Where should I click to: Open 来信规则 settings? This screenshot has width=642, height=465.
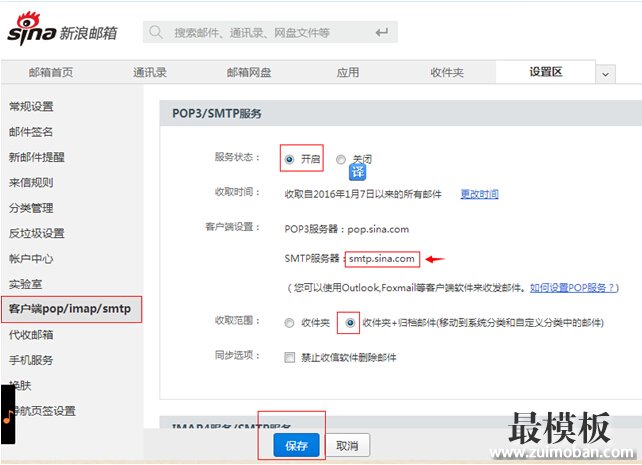31,183
